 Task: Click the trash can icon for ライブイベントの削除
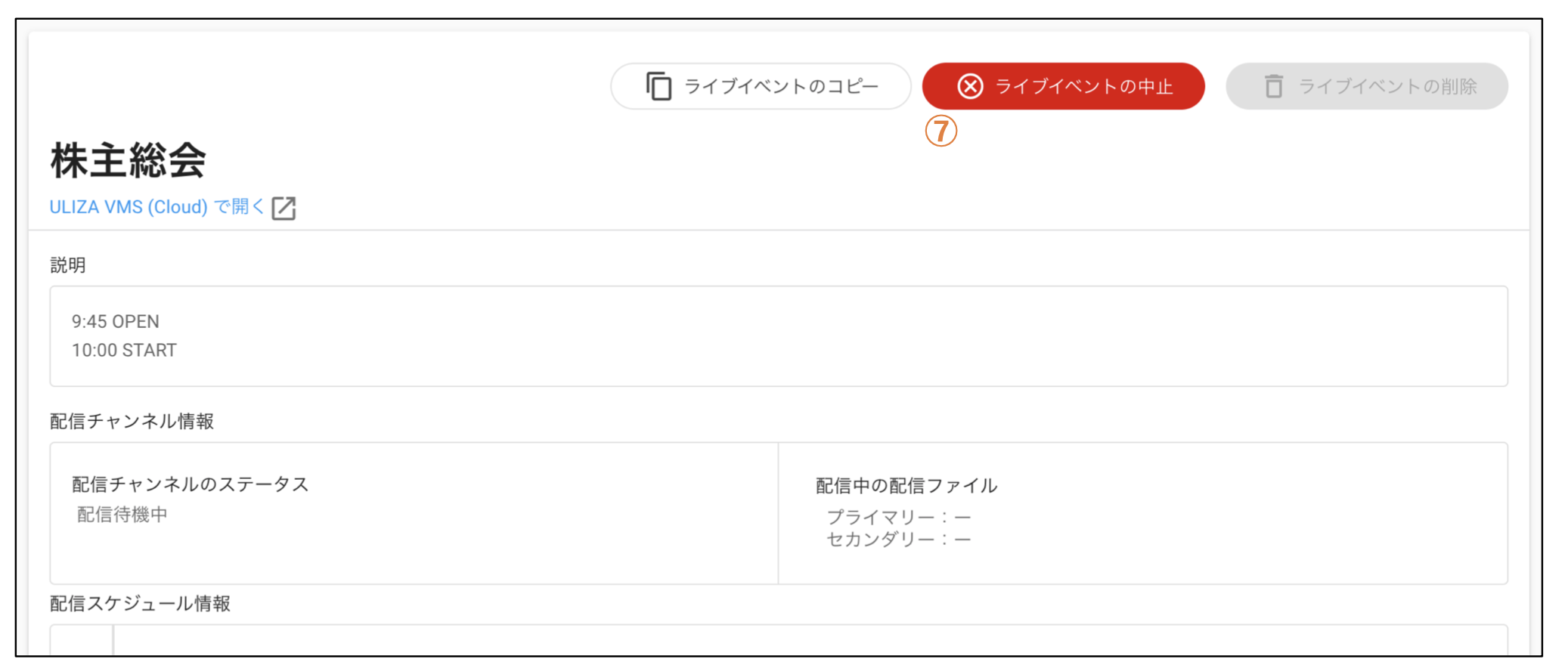click(x=1274, y=86)
